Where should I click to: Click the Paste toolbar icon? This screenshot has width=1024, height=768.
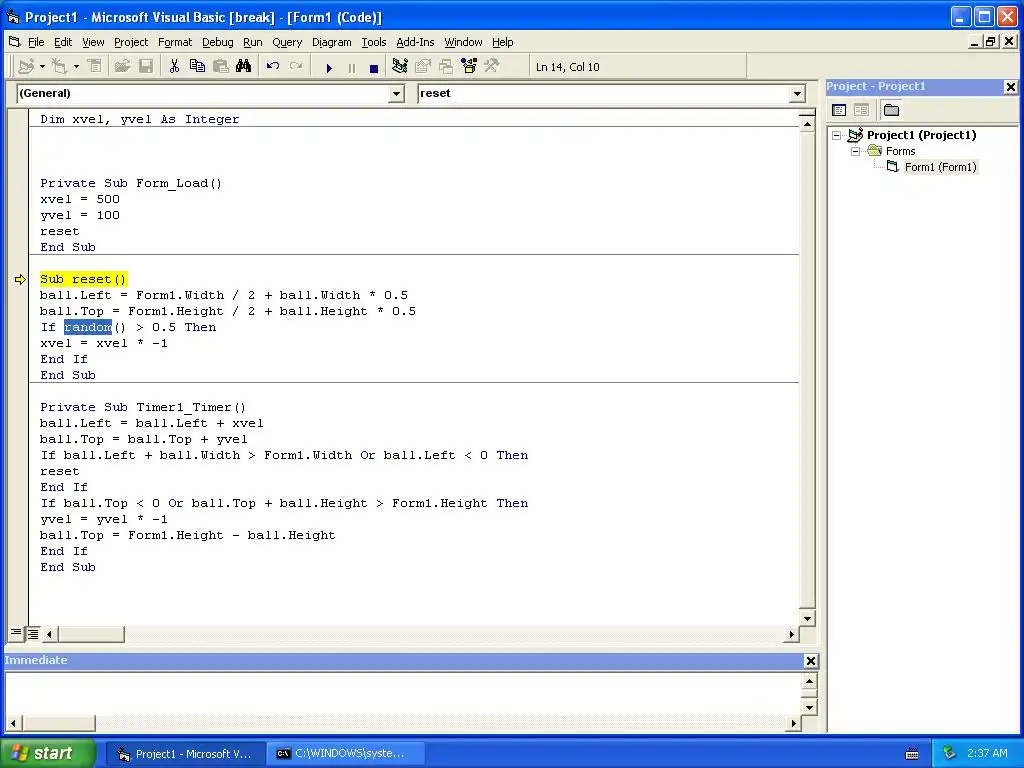[221, 67]
